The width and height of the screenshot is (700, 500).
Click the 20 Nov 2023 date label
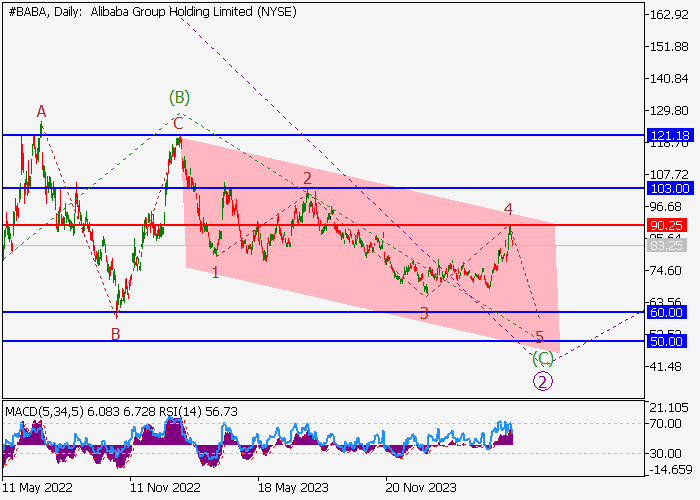coord(421,488)
